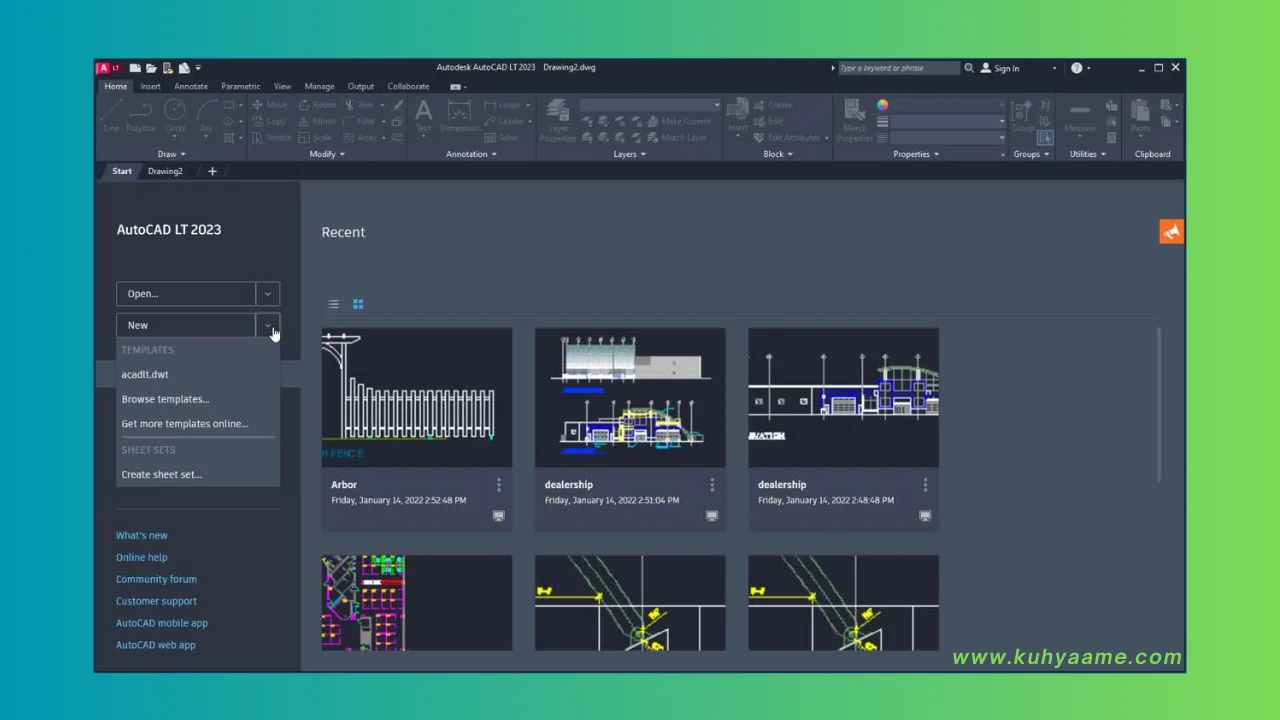The height and width of the screenshot is (720, 1280).
Task: Click the Open... button
Action: point(186,294)
